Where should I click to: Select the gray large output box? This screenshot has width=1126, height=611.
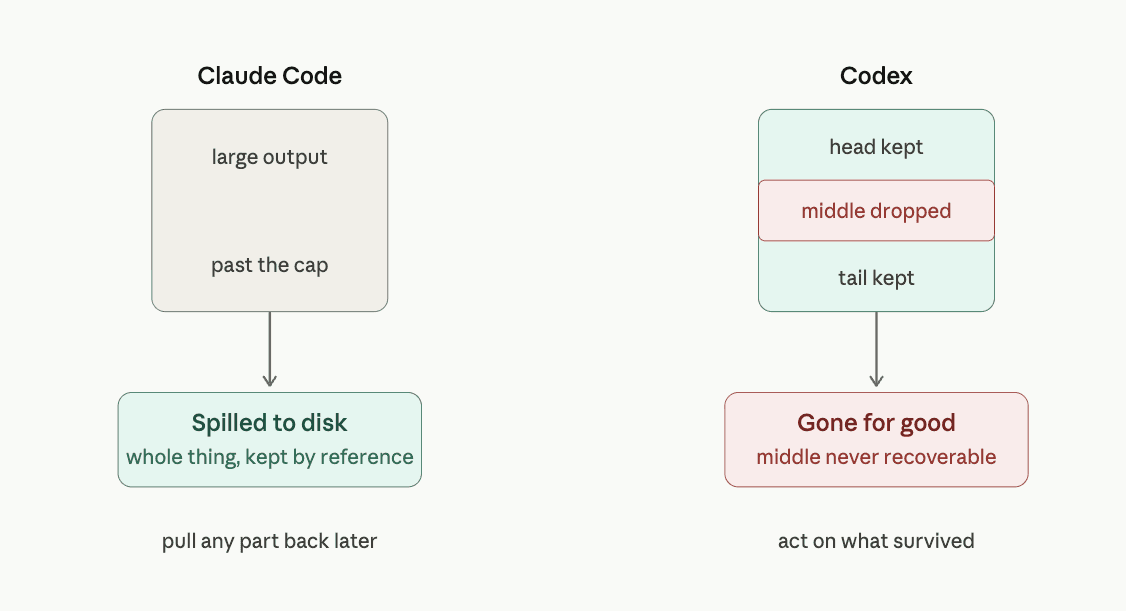click(269, 210)
